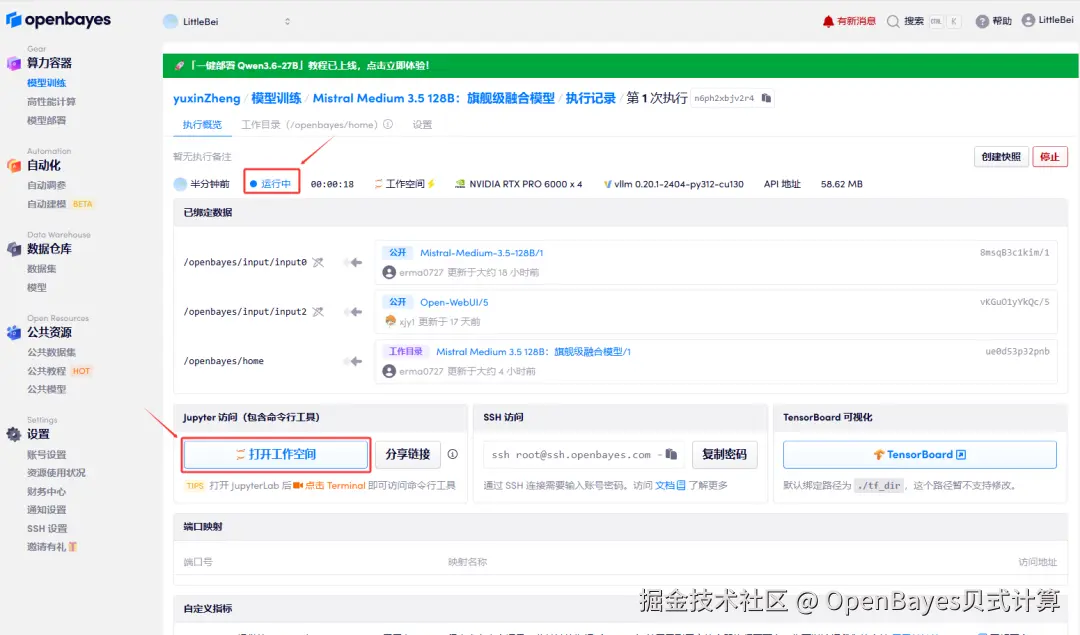Open the Mistral Medium 3.5 128B working directory link
Screen dimensions: 1080x635
(533, 352)
